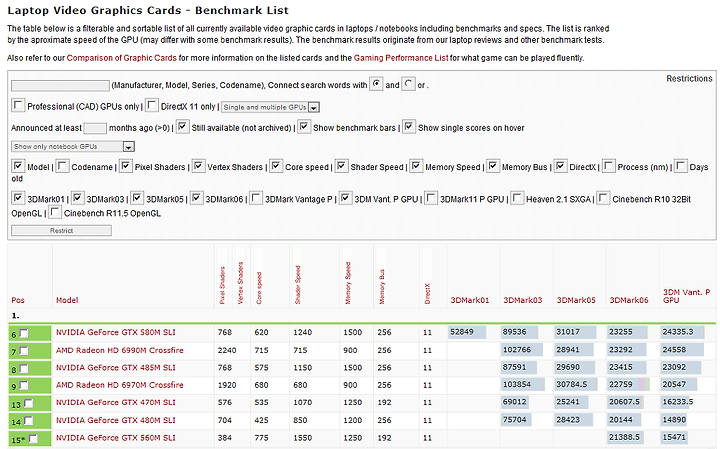The height and width of the screenshot is (449, 720).
Task: Toggle the DirectX column checkbox
Action: (x=560, y=166)
